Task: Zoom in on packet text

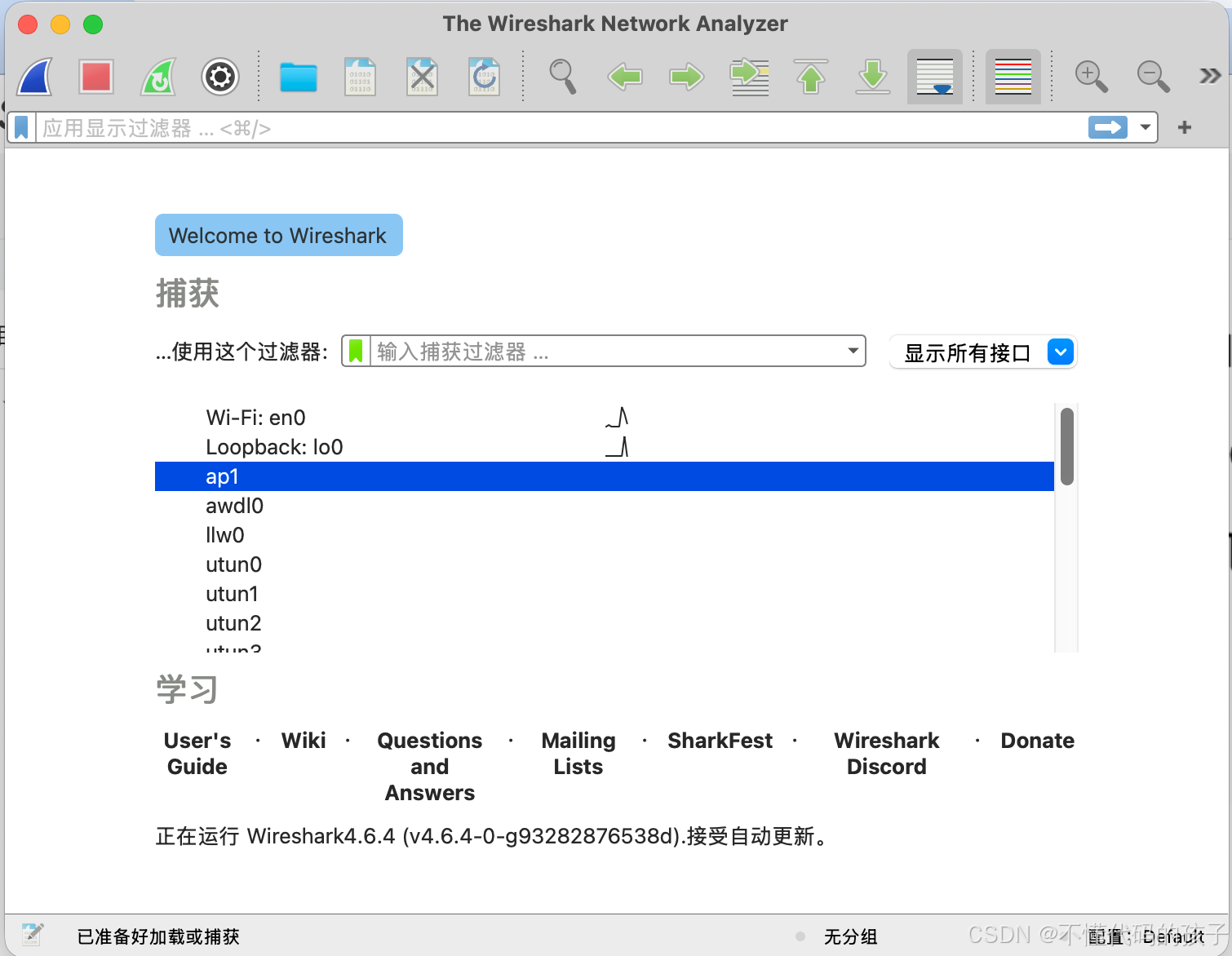Action: point(1091,77)
